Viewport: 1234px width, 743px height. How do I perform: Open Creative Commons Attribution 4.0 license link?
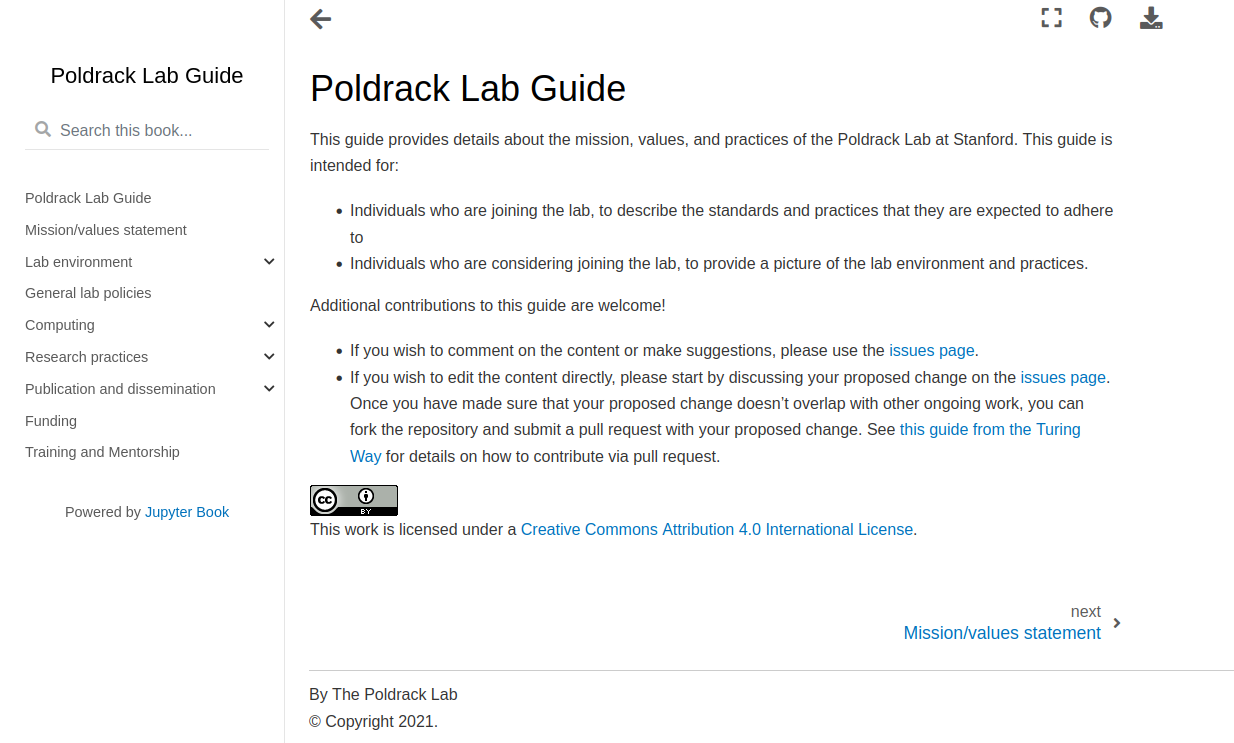click(716, 530)
